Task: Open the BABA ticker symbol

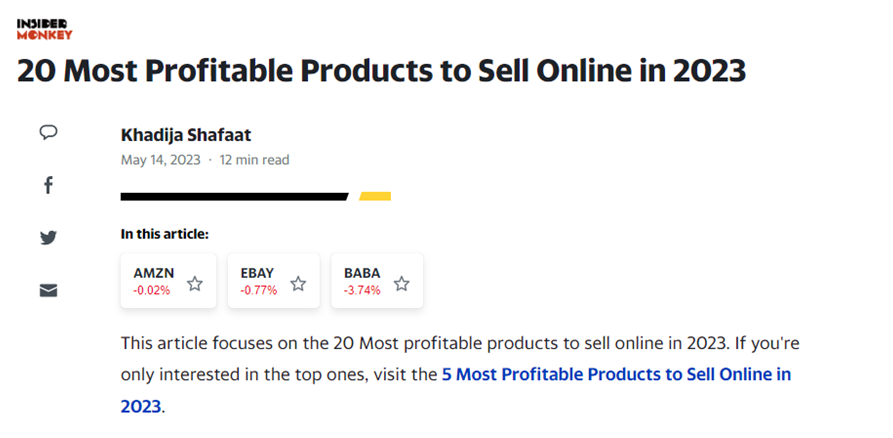Action: coord(362,272)
